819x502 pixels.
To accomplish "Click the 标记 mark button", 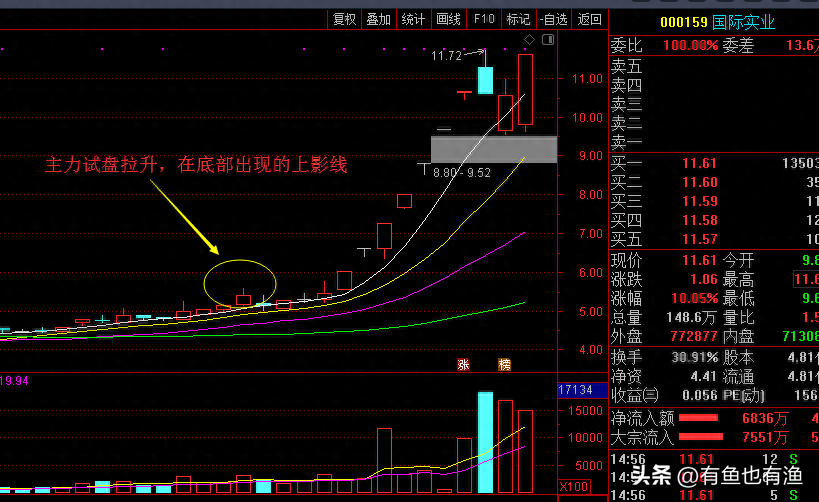I will click(x=518, y=20).
